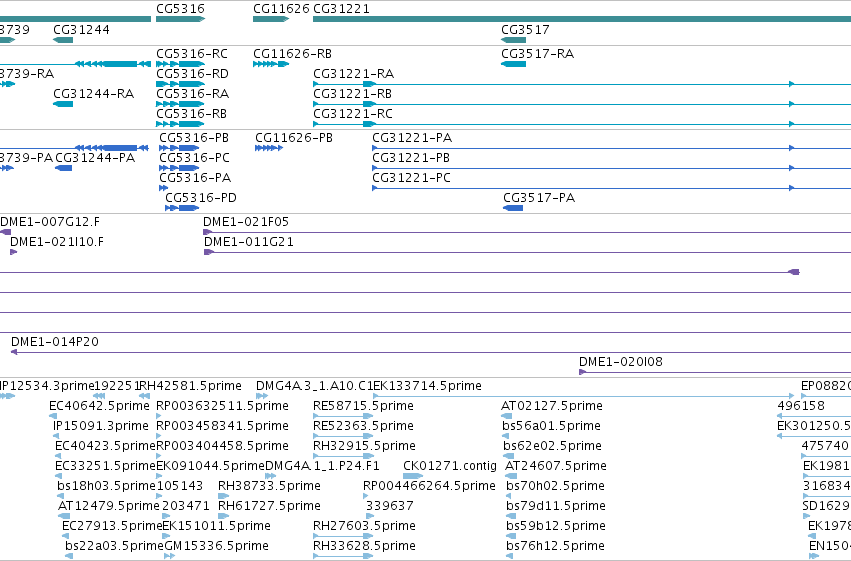The width and height of the screenshot is (851, 561).
Task: Click protein CG5316-PA label
Action: click(x=195, y=177)
